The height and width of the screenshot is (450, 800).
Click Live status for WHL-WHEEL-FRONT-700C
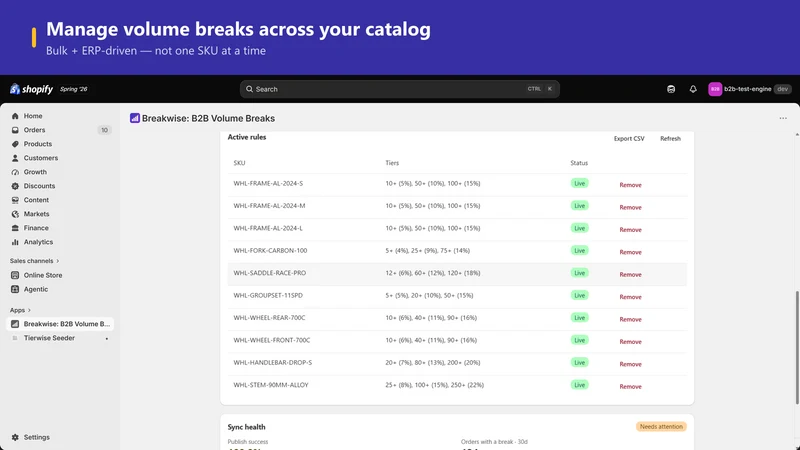point(580,340)
